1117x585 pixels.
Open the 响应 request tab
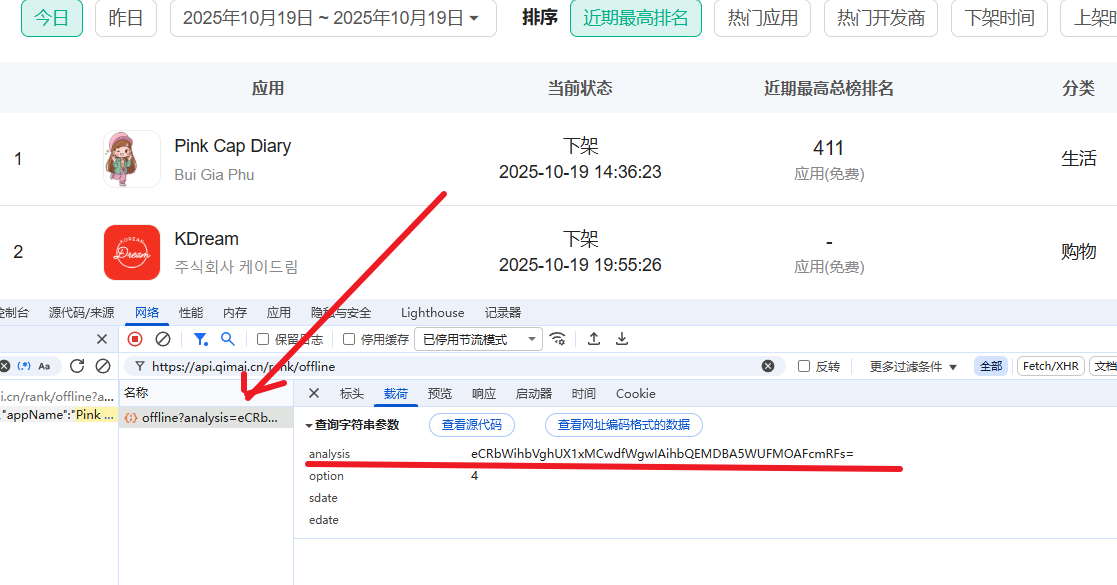484,393
